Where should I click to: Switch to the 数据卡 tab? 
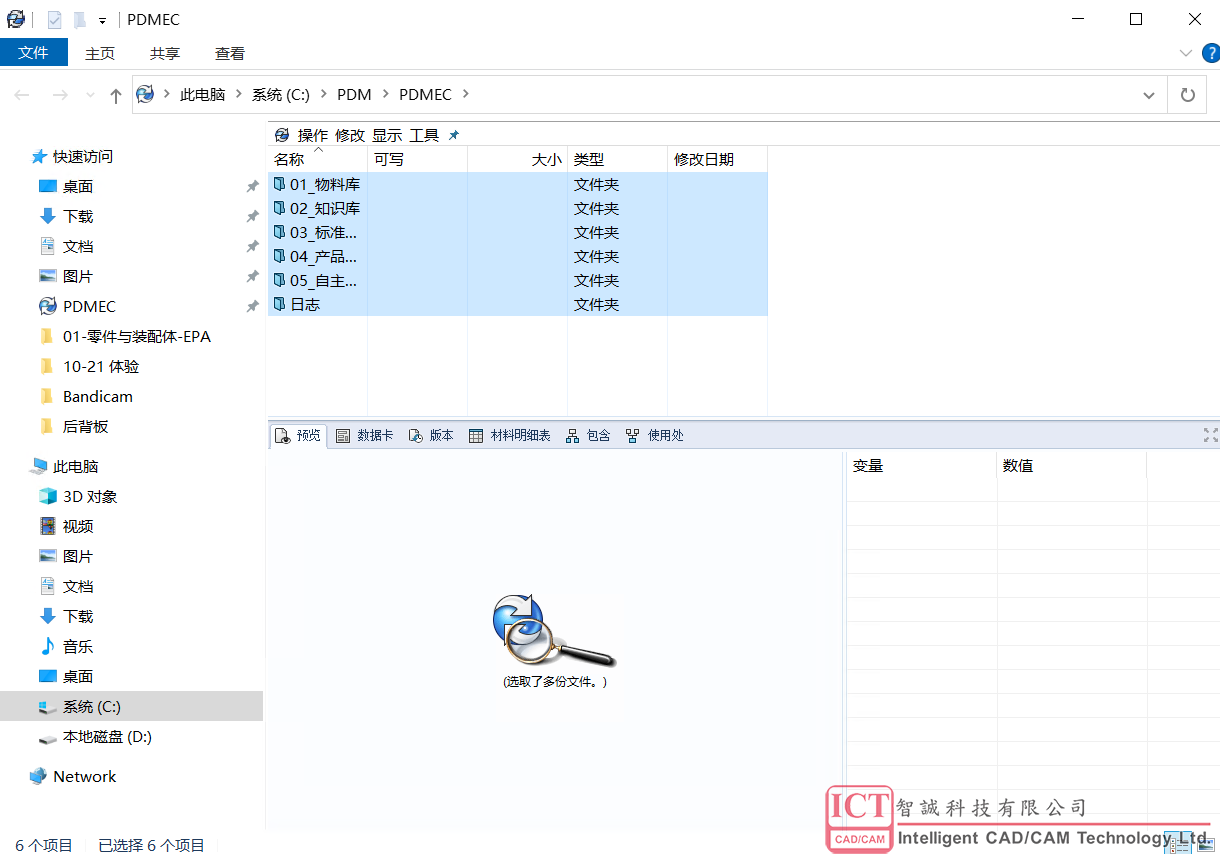(365, 436)
